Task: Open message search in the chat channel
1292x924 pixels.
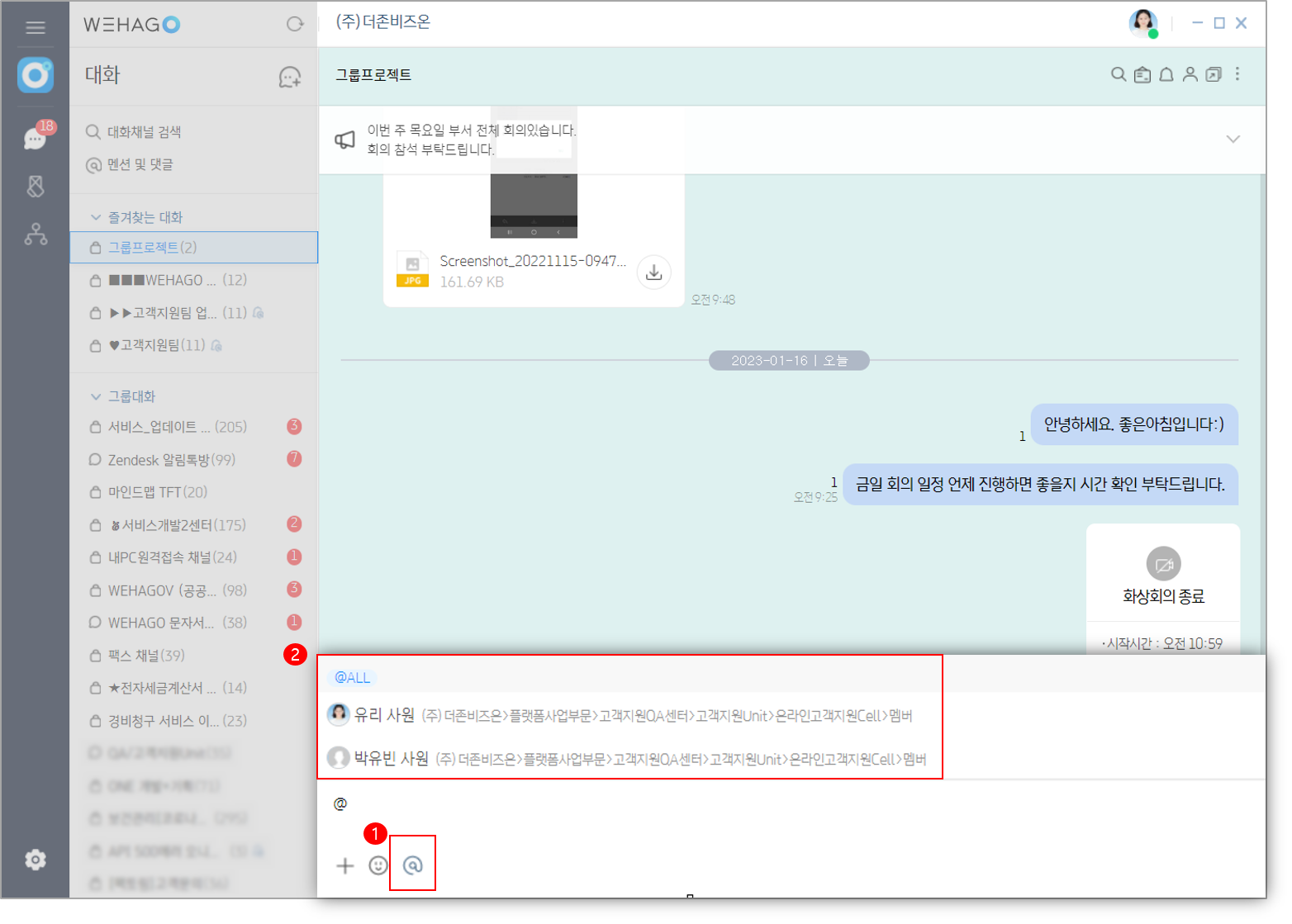Action: click(1117, 74)
